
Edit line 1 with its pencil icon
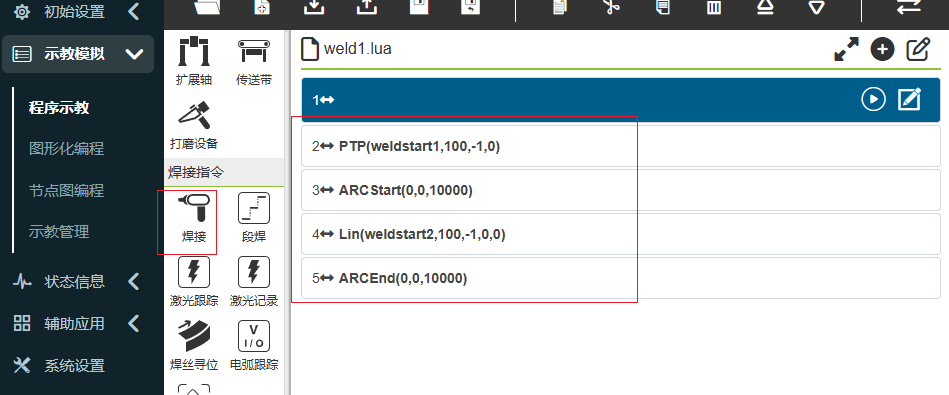click(909, 99)
